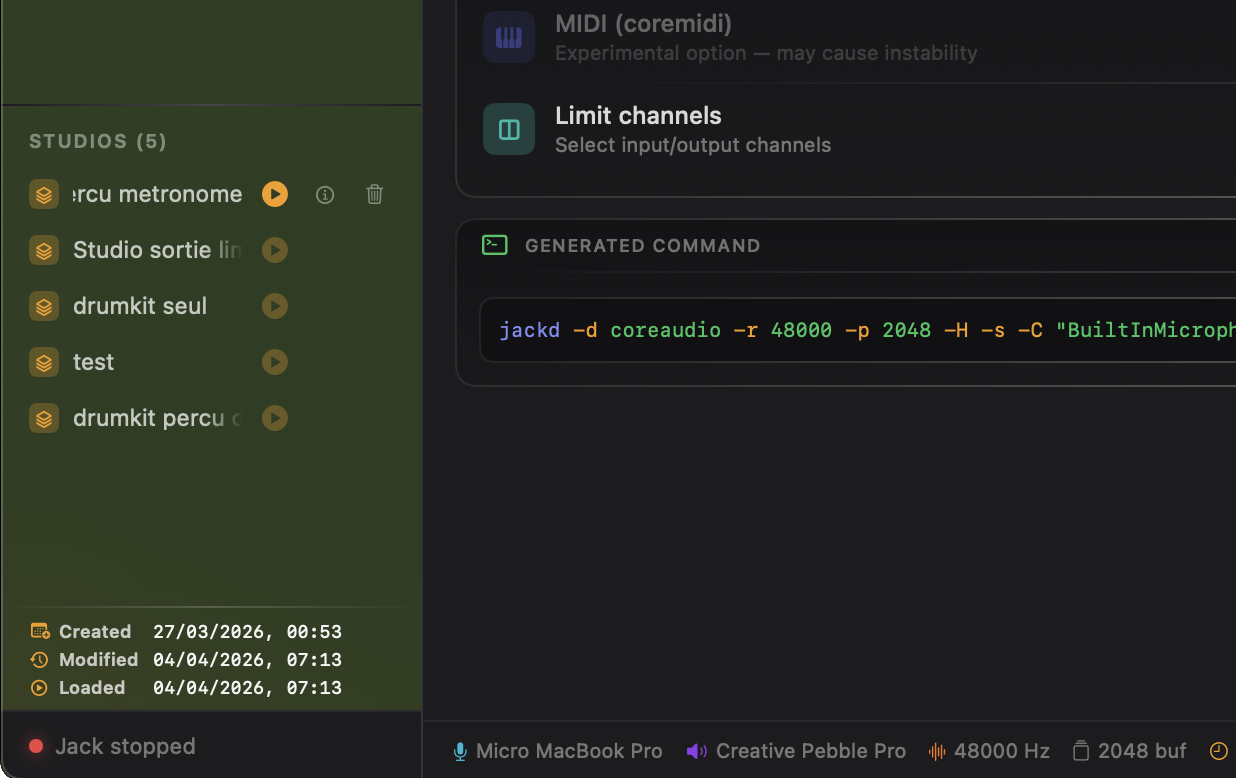Click the Limit channels panel icon
Viewport: 1236px width, 778px height.
click(509, 130)
